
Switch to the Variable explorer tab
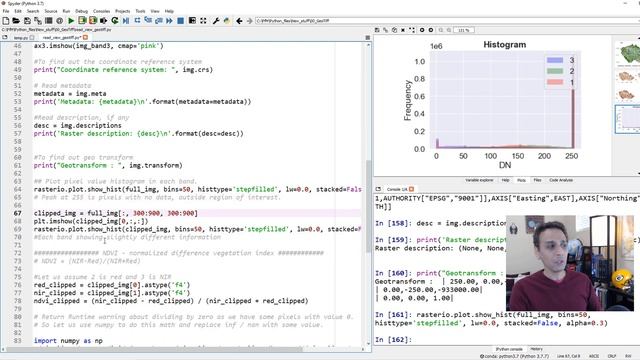coord(479,180)
